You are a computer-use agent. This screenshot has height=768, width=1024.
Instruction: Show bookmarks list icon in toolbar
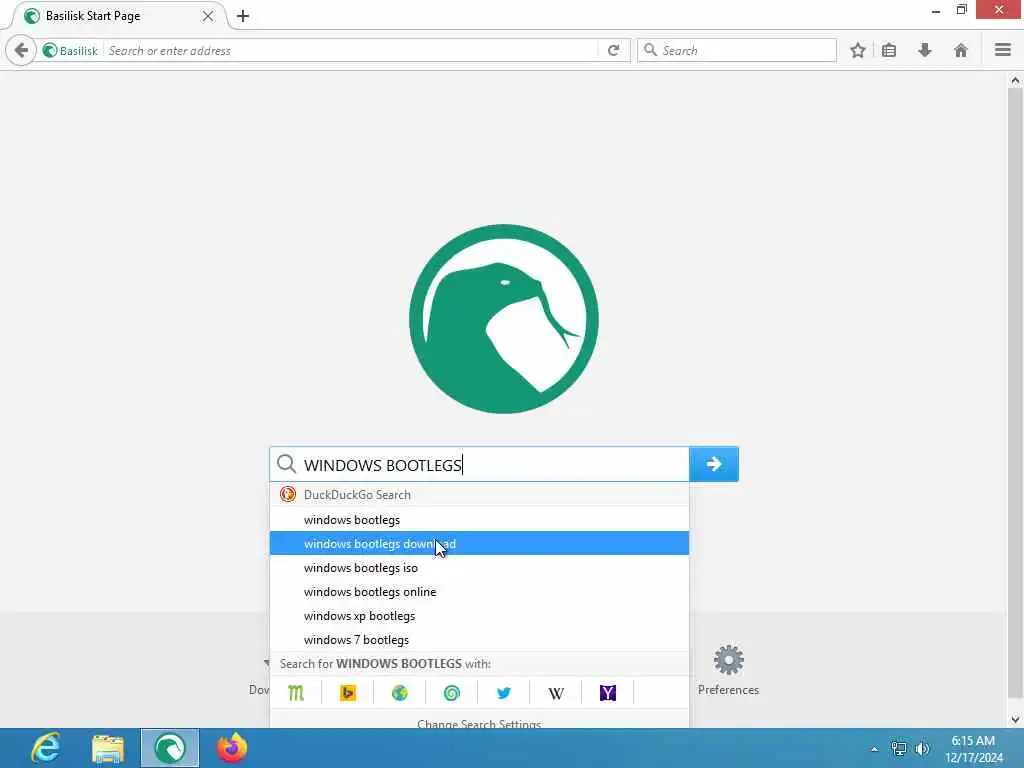(889, 50)
